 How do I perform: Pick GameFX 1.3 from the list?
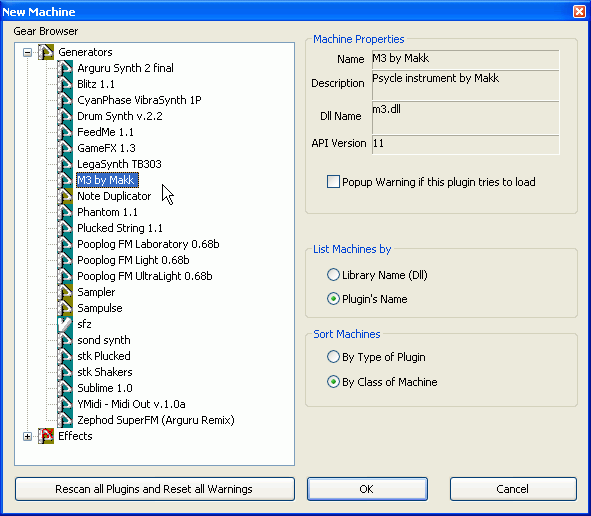point(106,148)
